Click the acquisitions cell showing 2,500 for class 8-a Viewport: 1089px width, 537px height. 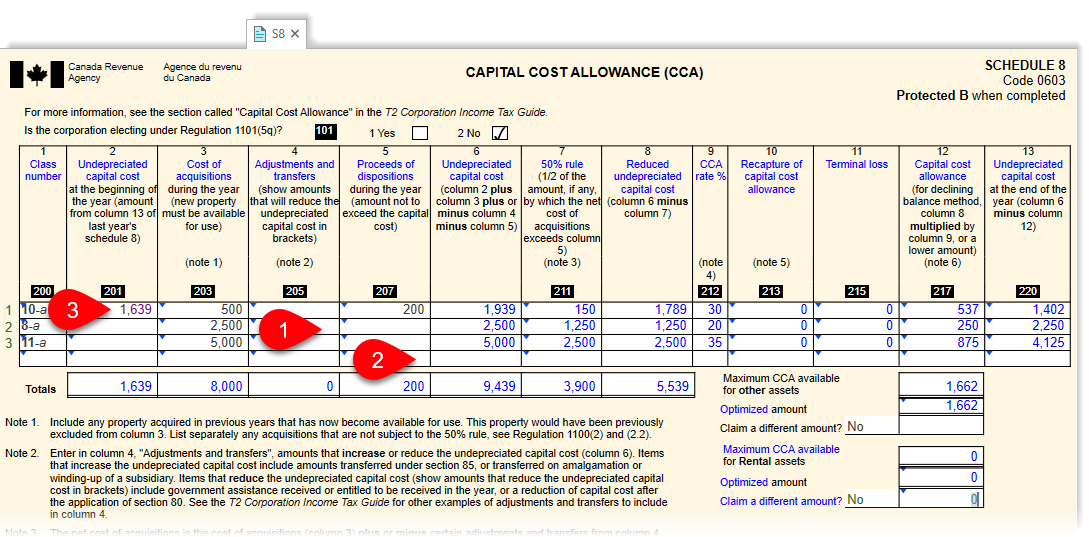(x=203, y=326)
